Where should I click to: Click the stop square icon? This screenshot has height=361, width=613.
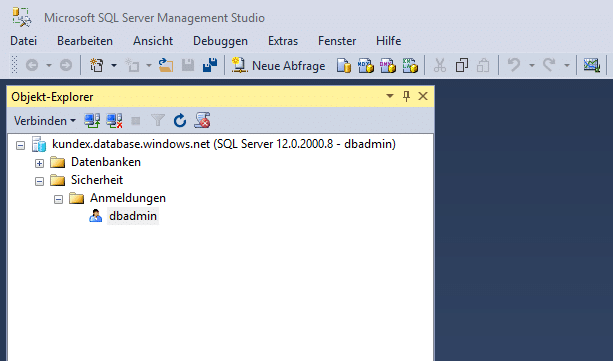(x=136, y=121)
